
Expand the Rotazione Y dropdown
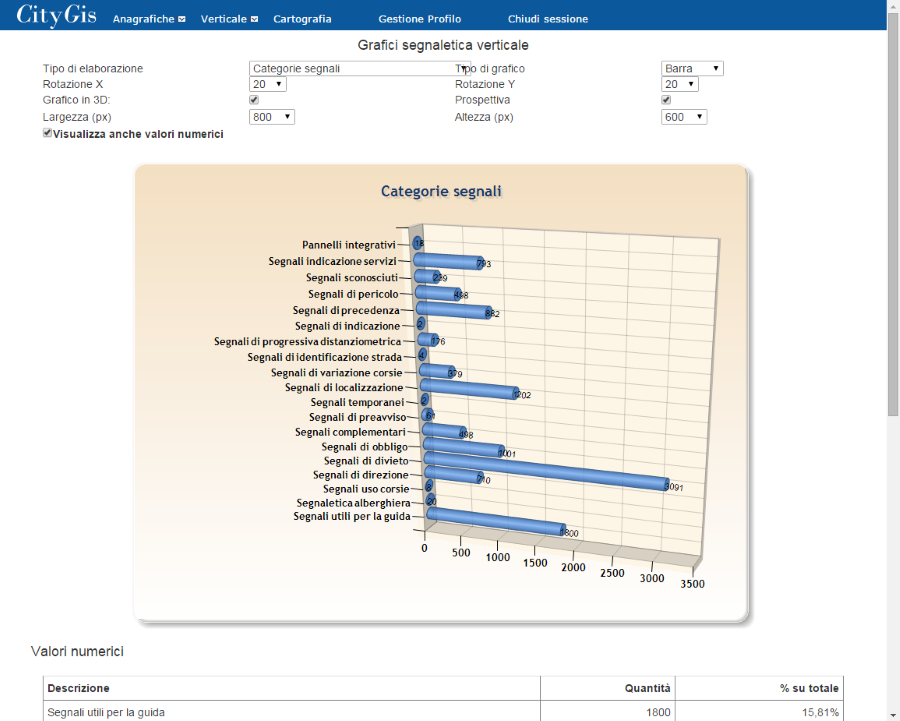point(679,85)
